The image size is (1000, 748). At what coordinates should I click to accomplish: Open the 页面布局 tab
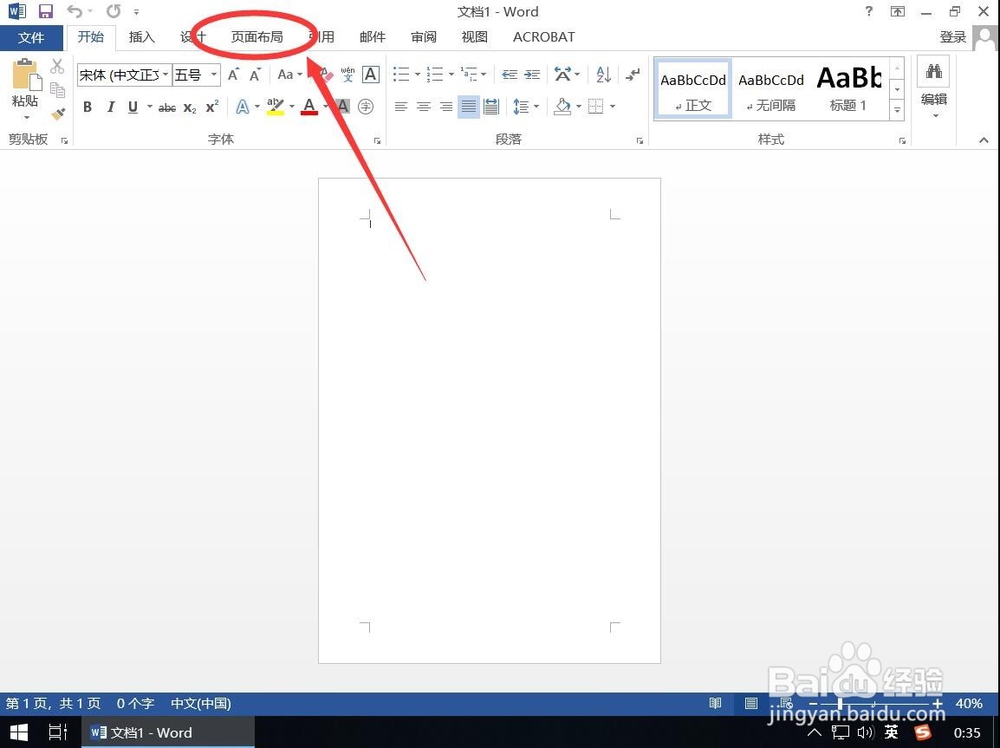[x=256, y=37]
